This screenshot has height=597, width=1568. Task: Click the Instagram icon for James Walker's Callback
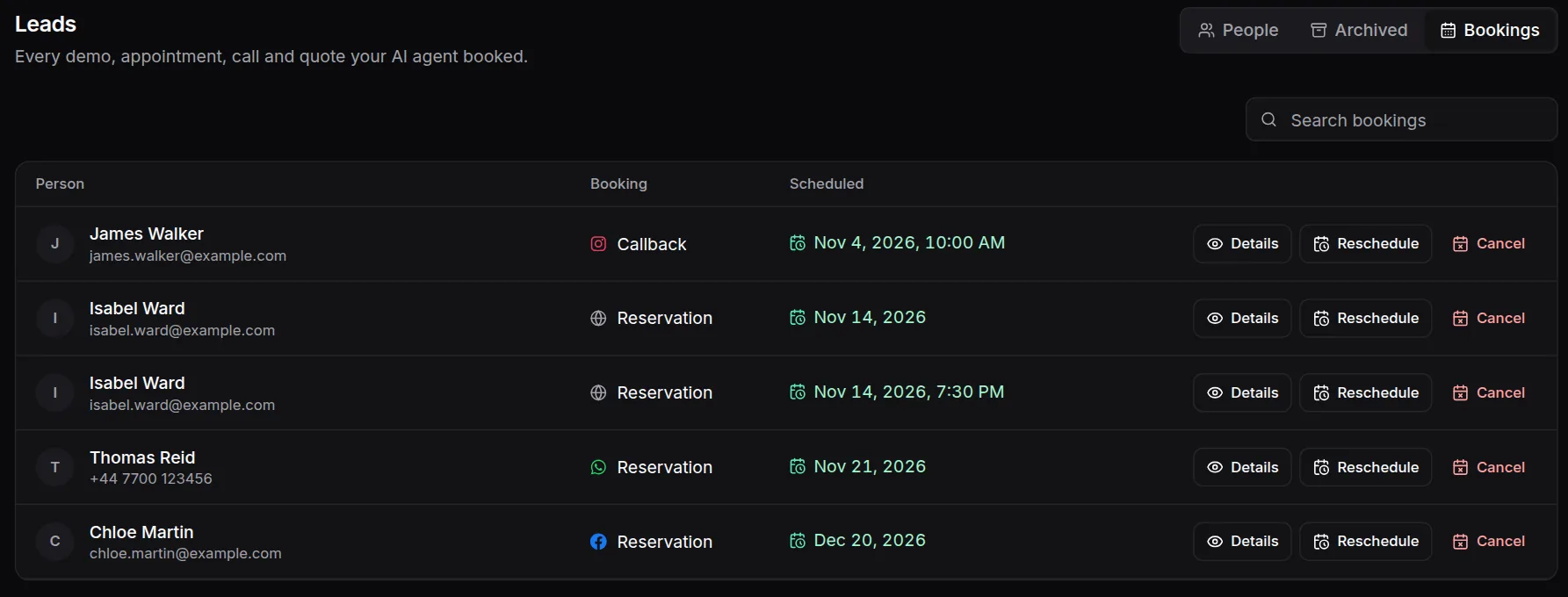(598, 244)
